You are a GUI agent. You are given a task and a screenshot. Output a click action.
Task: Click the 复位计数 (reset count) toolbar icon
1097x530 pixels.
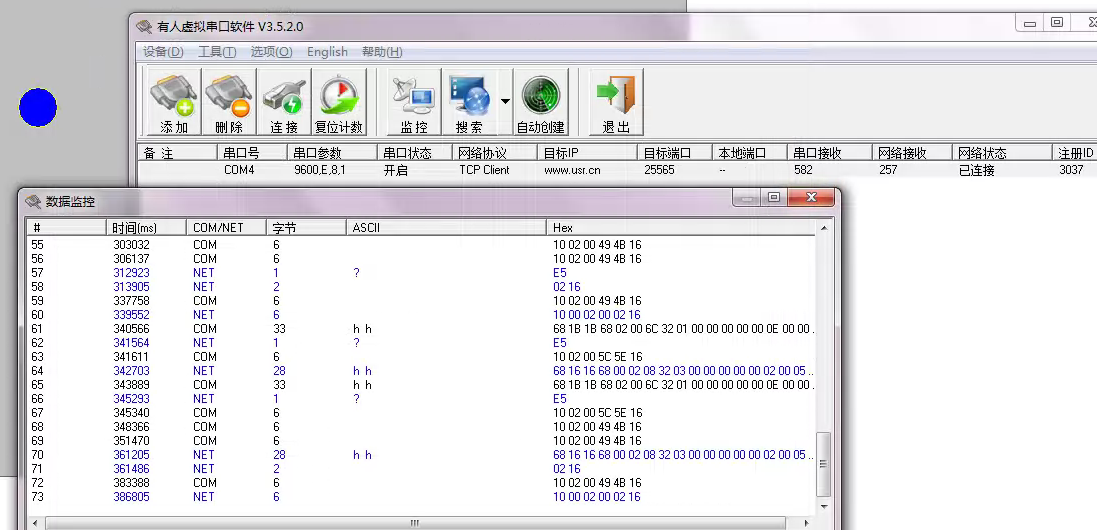(339, 102)
